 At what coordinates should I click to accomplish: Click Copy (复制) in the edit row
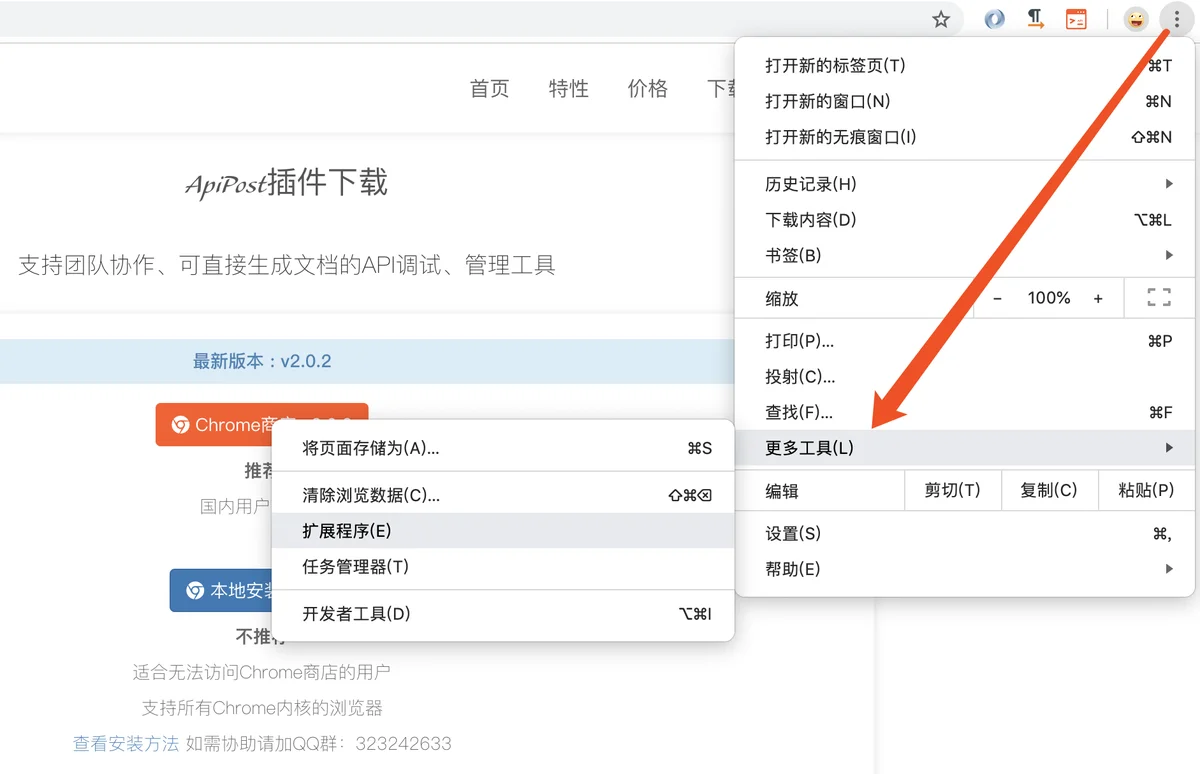(1049, 490)
